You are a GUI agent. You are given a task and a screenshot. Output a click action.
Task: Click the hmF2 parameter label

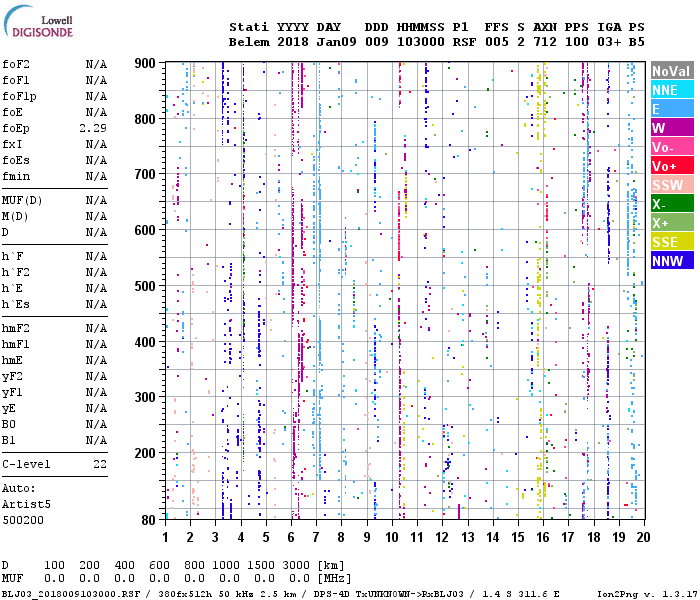point(16,329)
